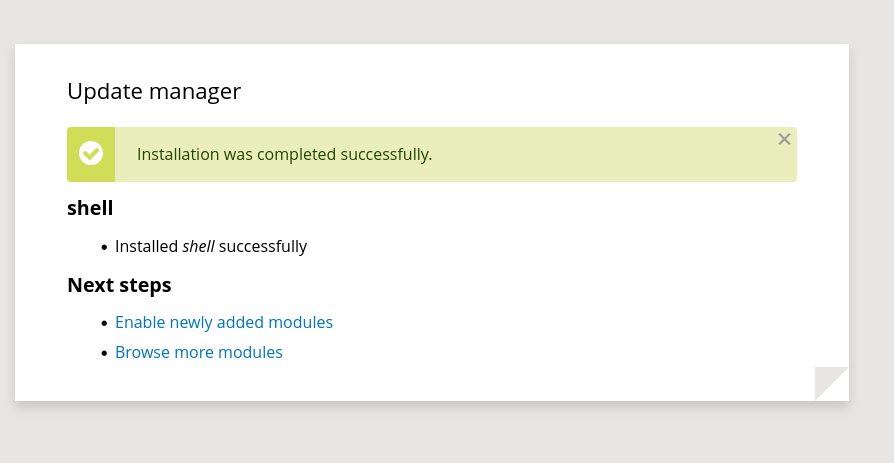The width and height of the screenshot is (894, 463).
Task: Click the Installation was completed successfully text
Action: click(285, 155)
